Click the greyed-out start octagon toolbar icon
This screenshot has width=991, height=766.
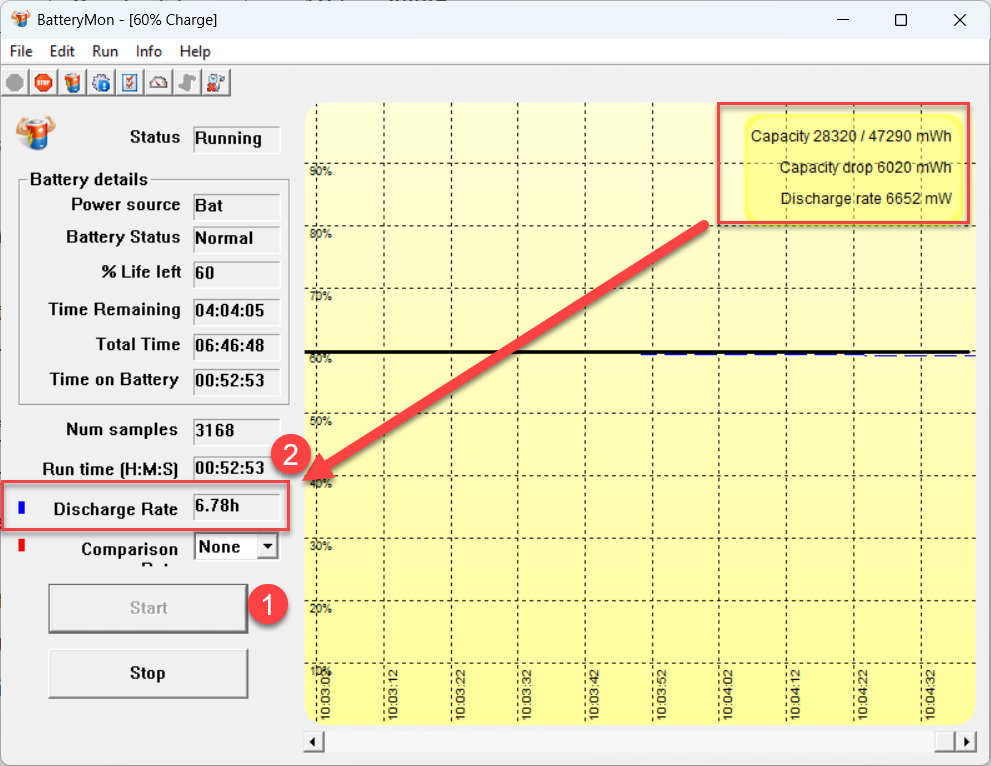pos(15,83)
